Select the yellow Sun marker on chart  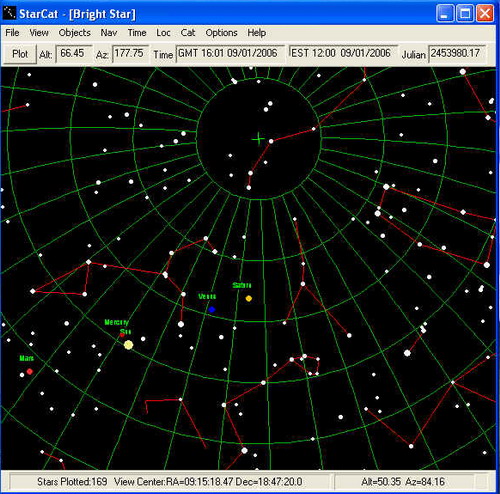coord(128,345)
